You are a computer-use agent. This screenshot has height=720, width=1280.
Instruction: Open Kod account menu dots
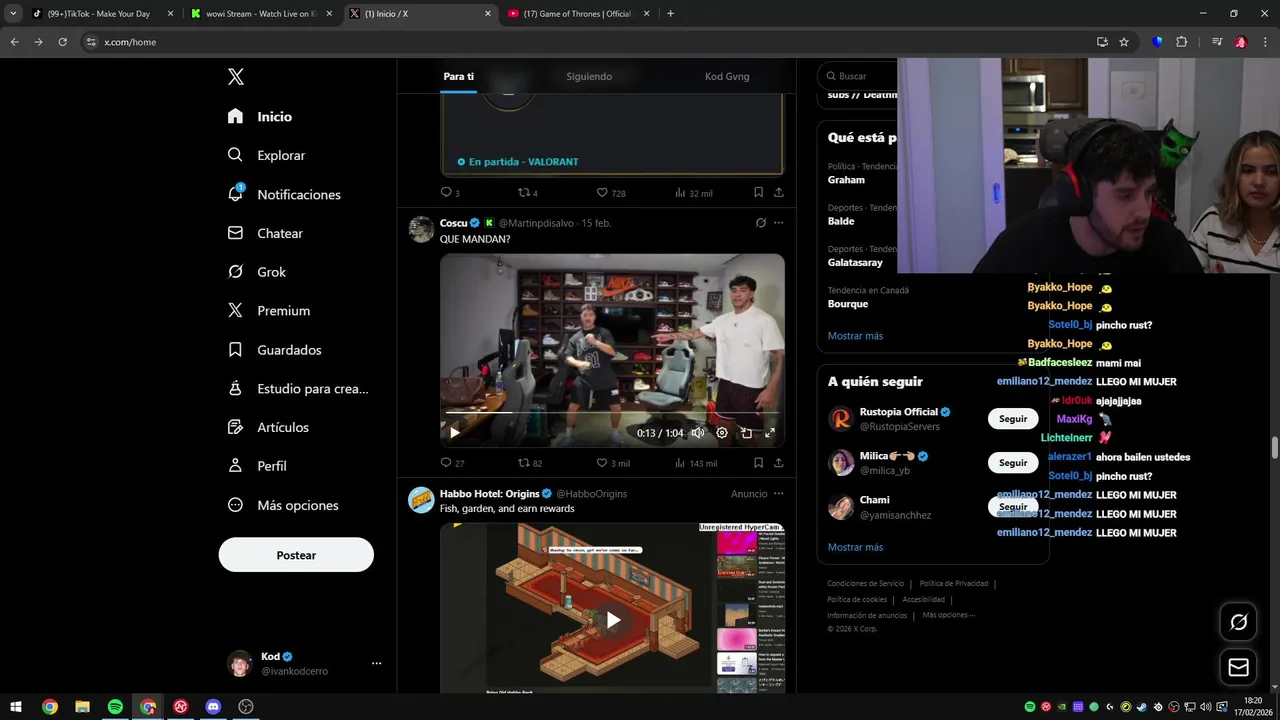click(x=376, y=663)
